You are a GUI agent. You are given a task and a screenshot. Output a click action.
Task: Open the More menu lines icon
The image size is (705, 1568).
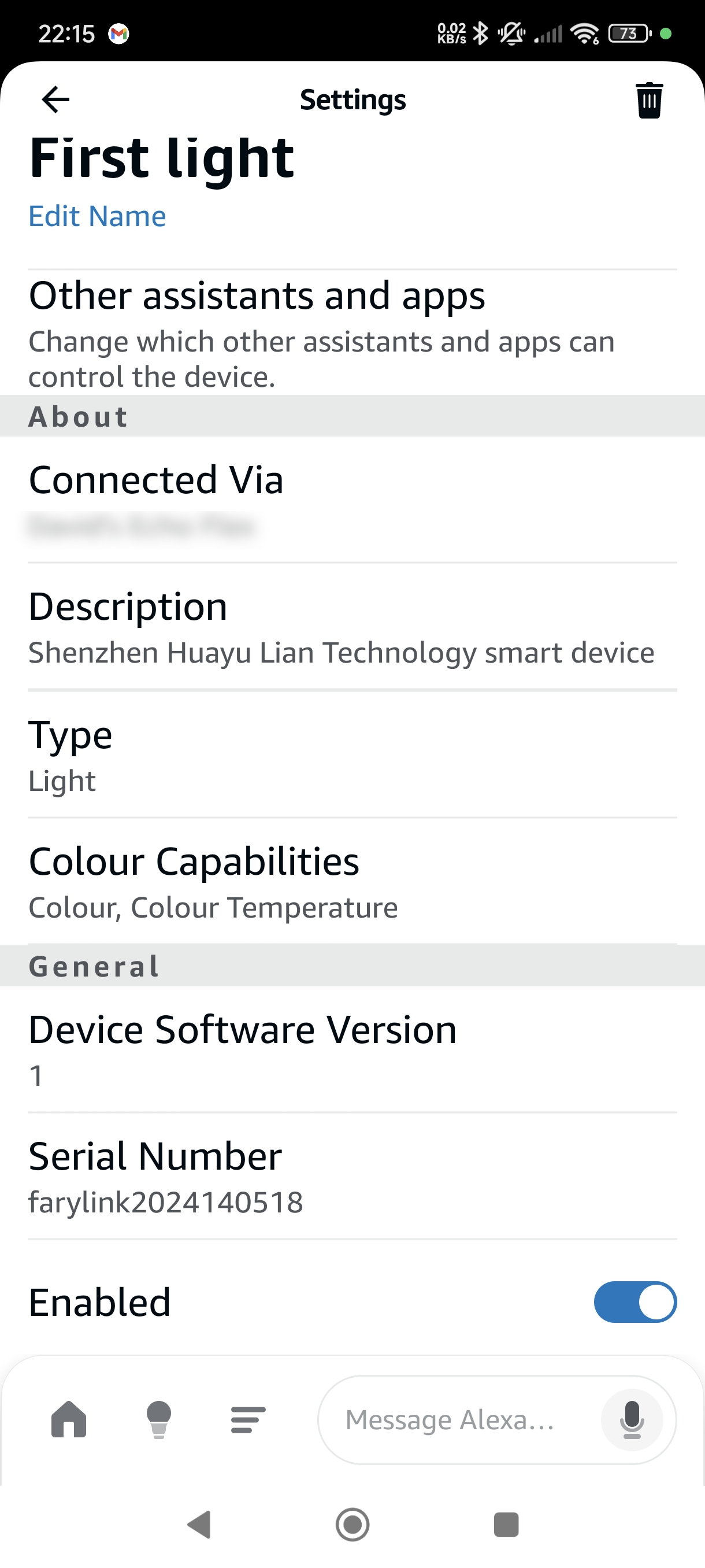click(248, 1419)
